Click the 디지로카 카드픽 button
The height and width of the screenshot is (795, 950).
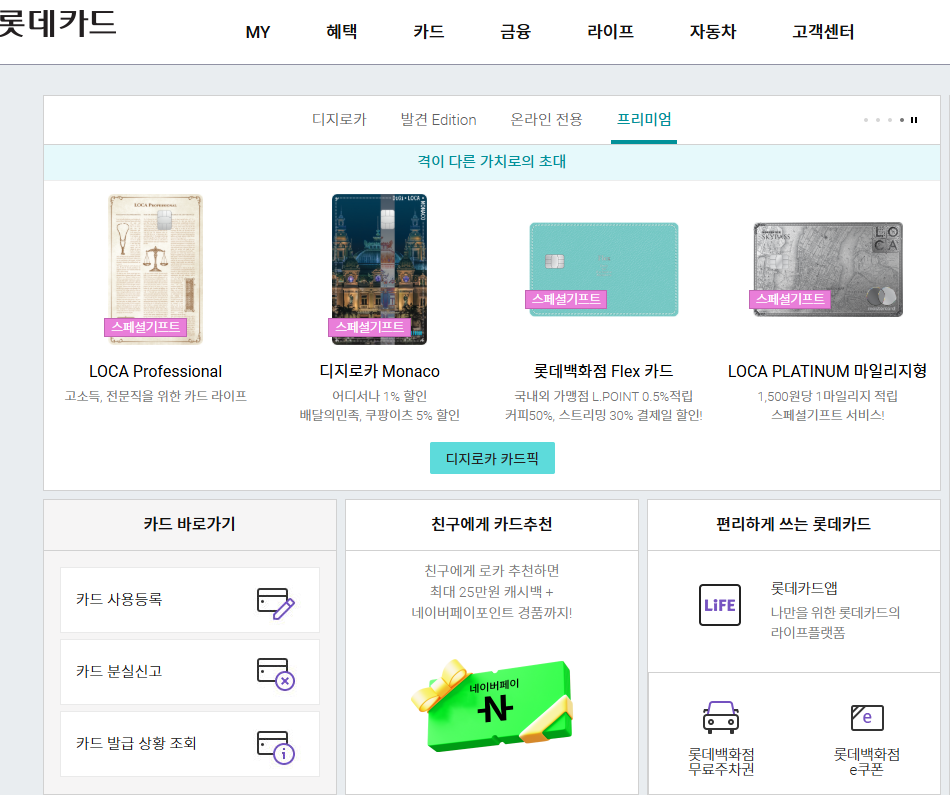pos(492,458)
